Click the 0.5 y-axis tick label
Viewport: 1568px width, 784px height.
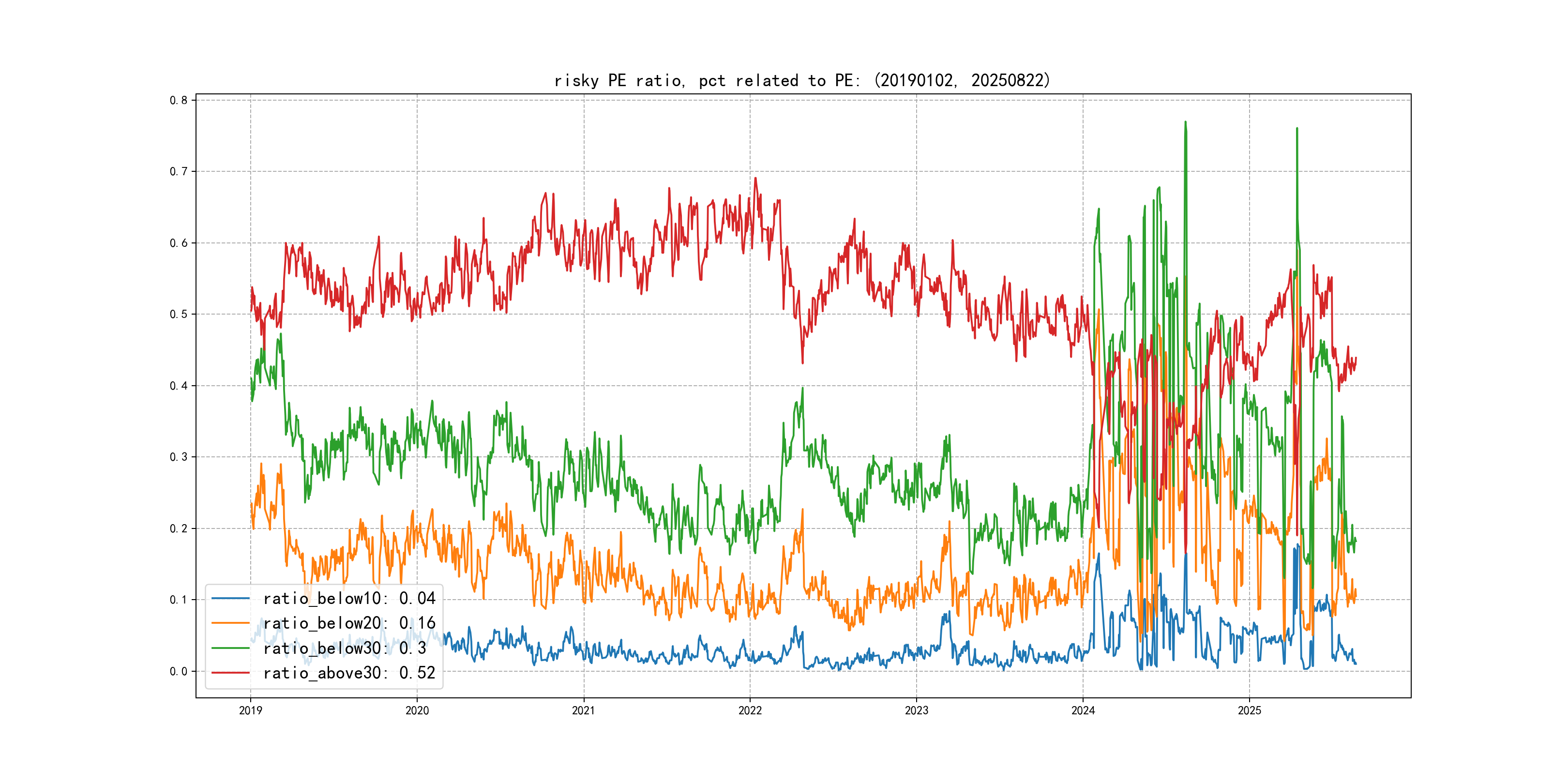click(179, 314)
